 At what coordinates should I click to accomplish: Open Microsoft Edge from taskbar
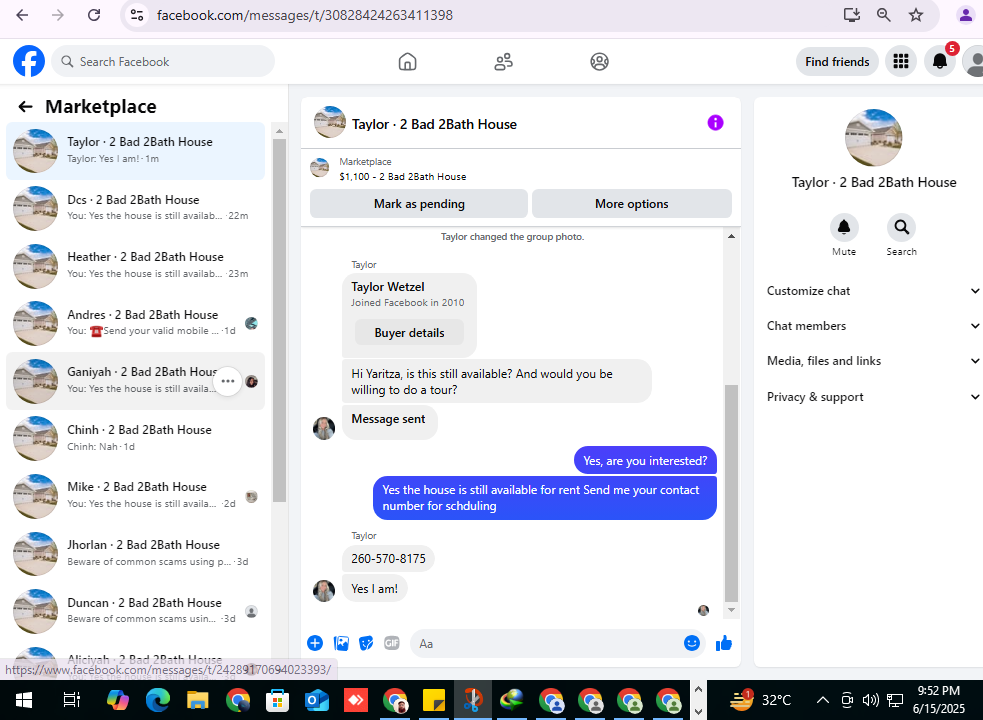[x=158, y=700]
